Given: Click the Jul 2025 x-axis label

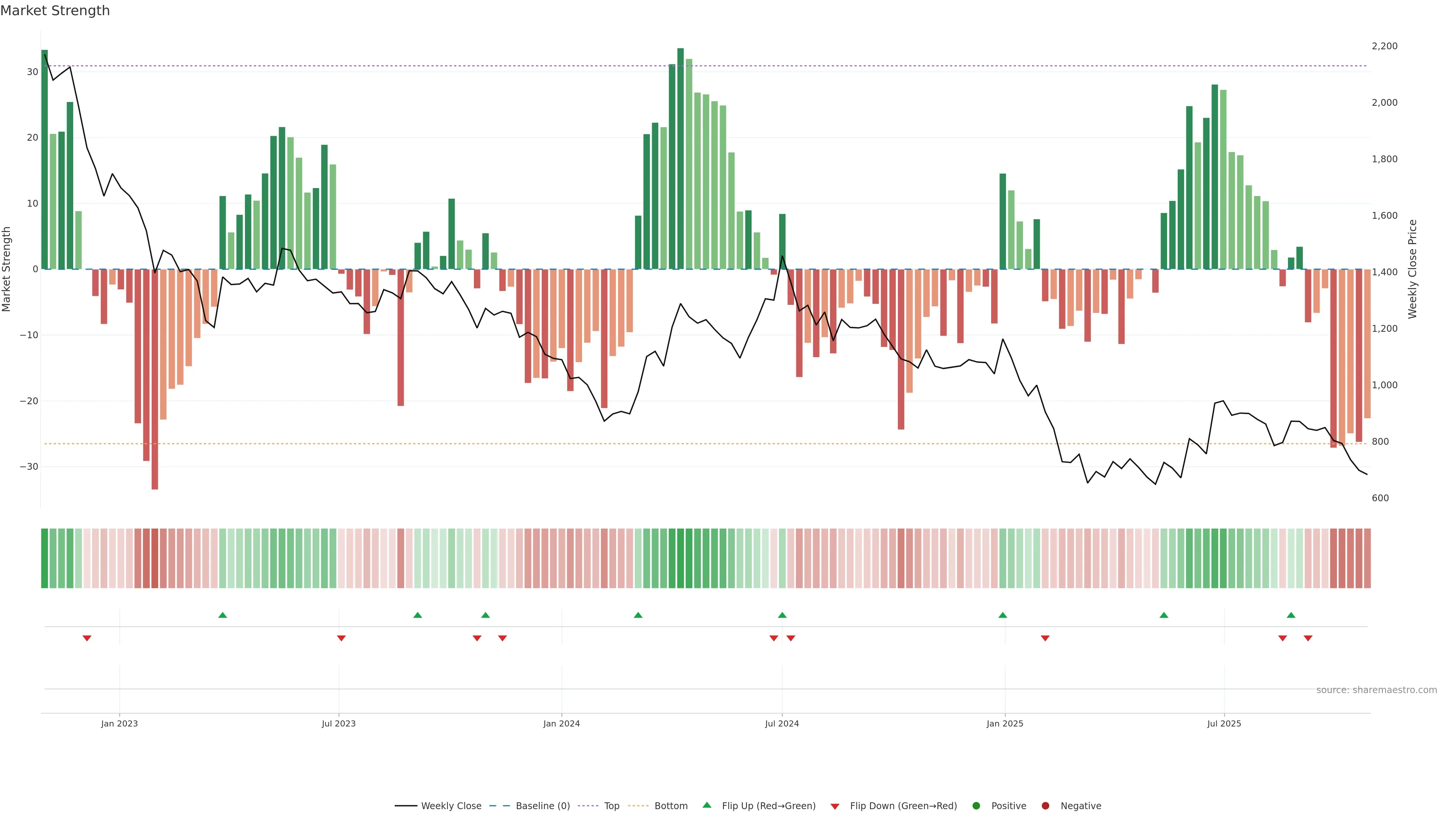Looking at the screenshot, I should point(1224,723).
